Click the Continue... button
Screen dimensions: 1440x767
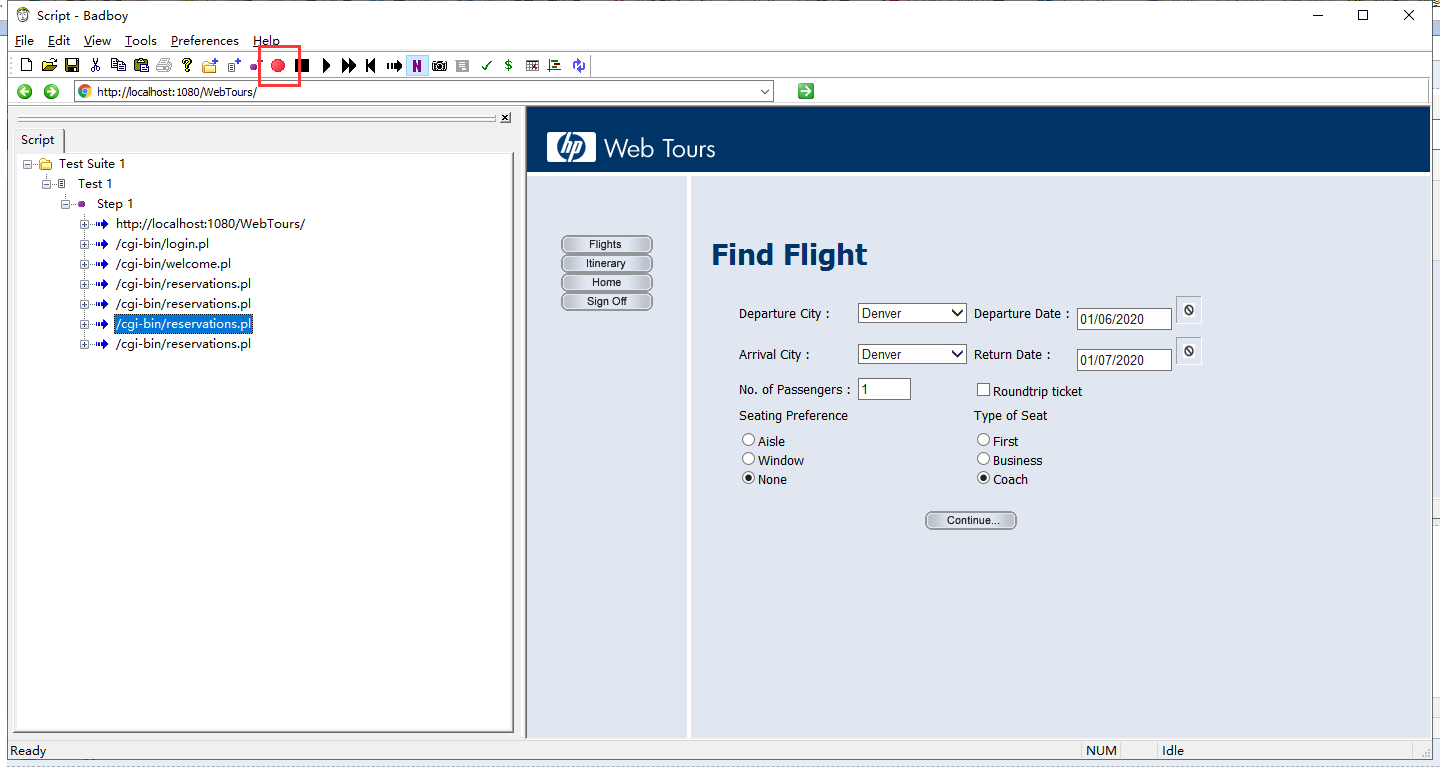[970, 520]
